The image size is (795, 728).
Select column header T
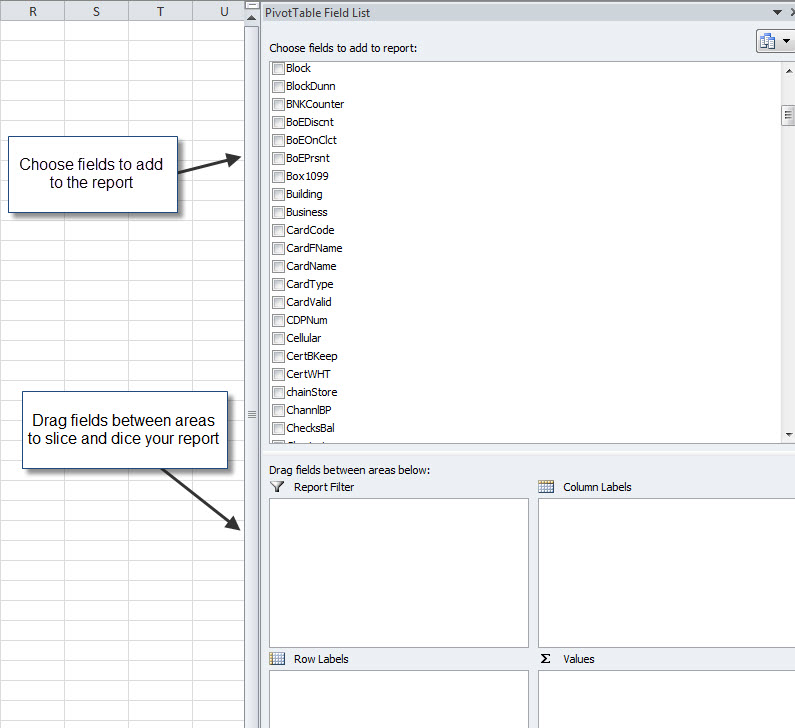coord(160,11)
